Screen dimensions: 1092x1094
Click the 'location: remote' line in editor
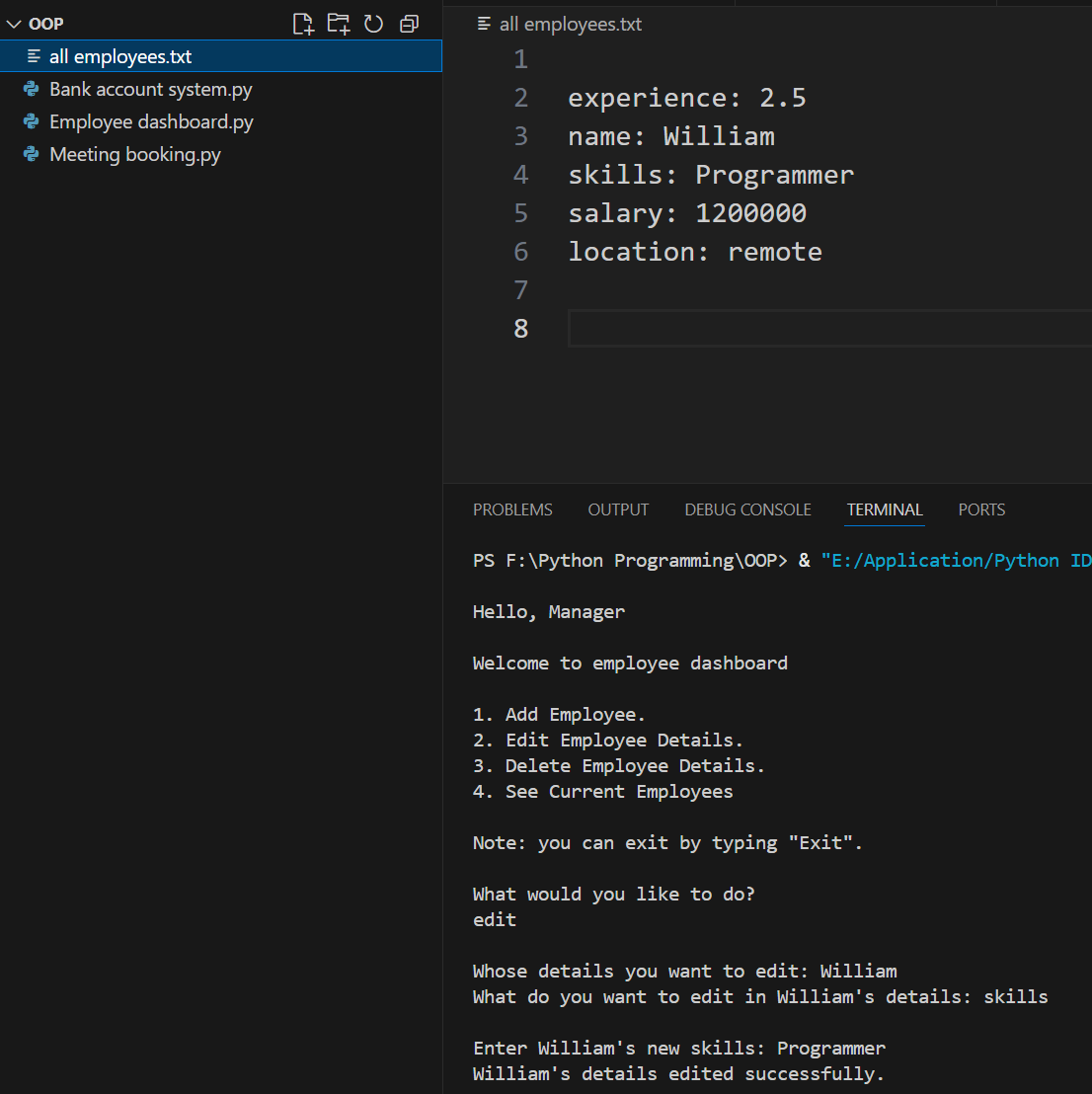(694, 252)
